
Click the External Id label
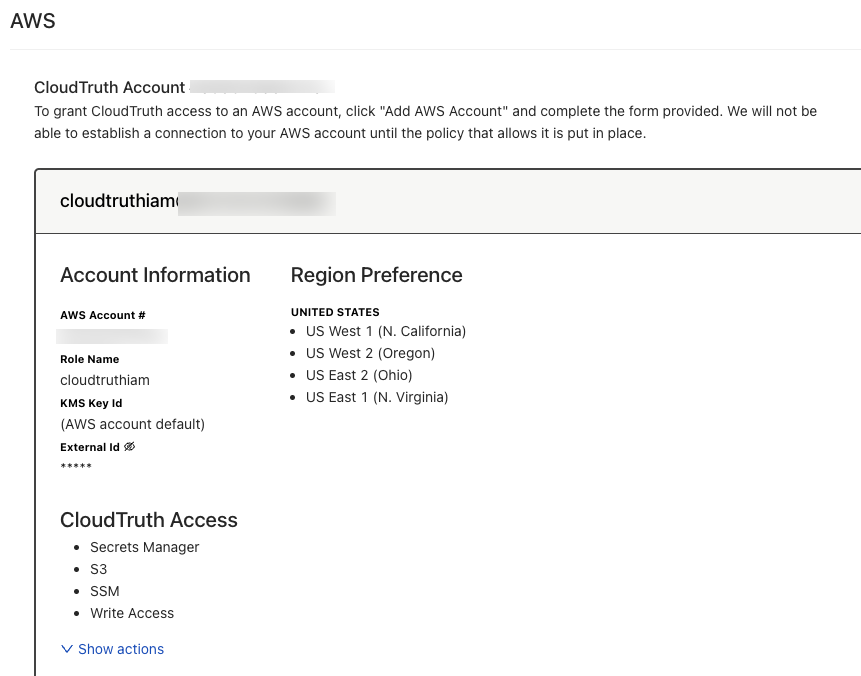[x=90, y=447]
